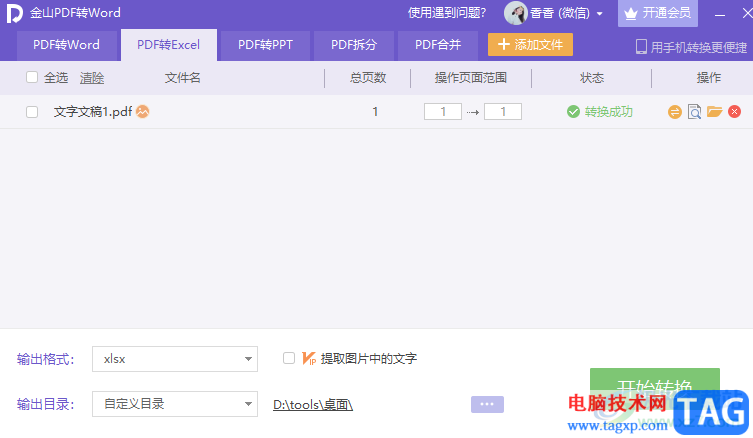753x438 pixels.
Task: Open the converted file preview icon
Action: (x=694, y=112)
